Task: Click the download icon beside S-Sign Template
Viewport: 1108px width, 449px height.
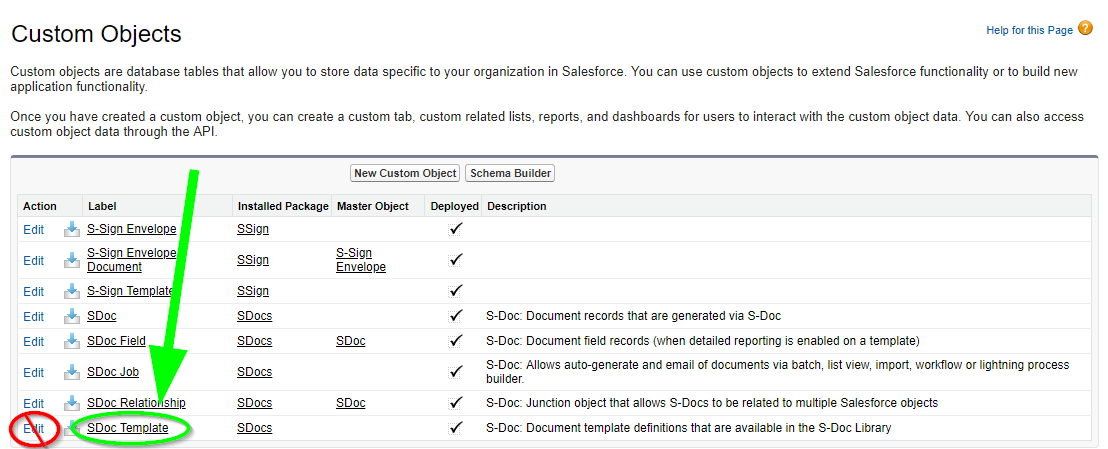Action: pos(71,291)
